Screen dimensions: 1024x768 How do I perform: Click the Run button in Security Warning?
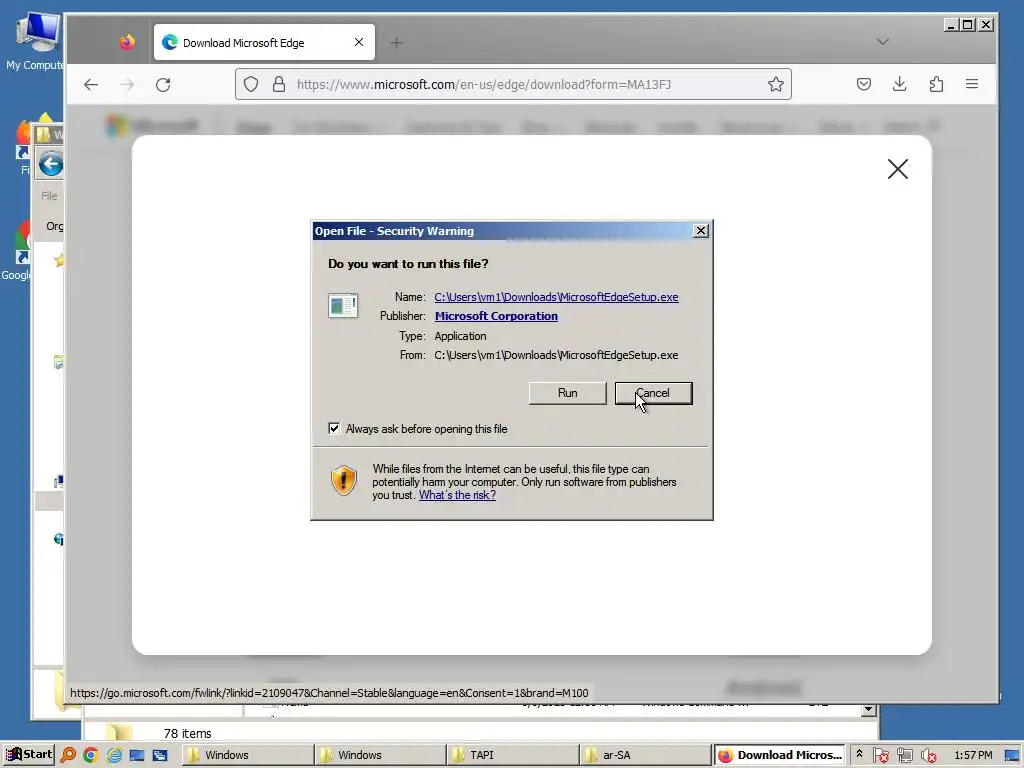[568, 393]
